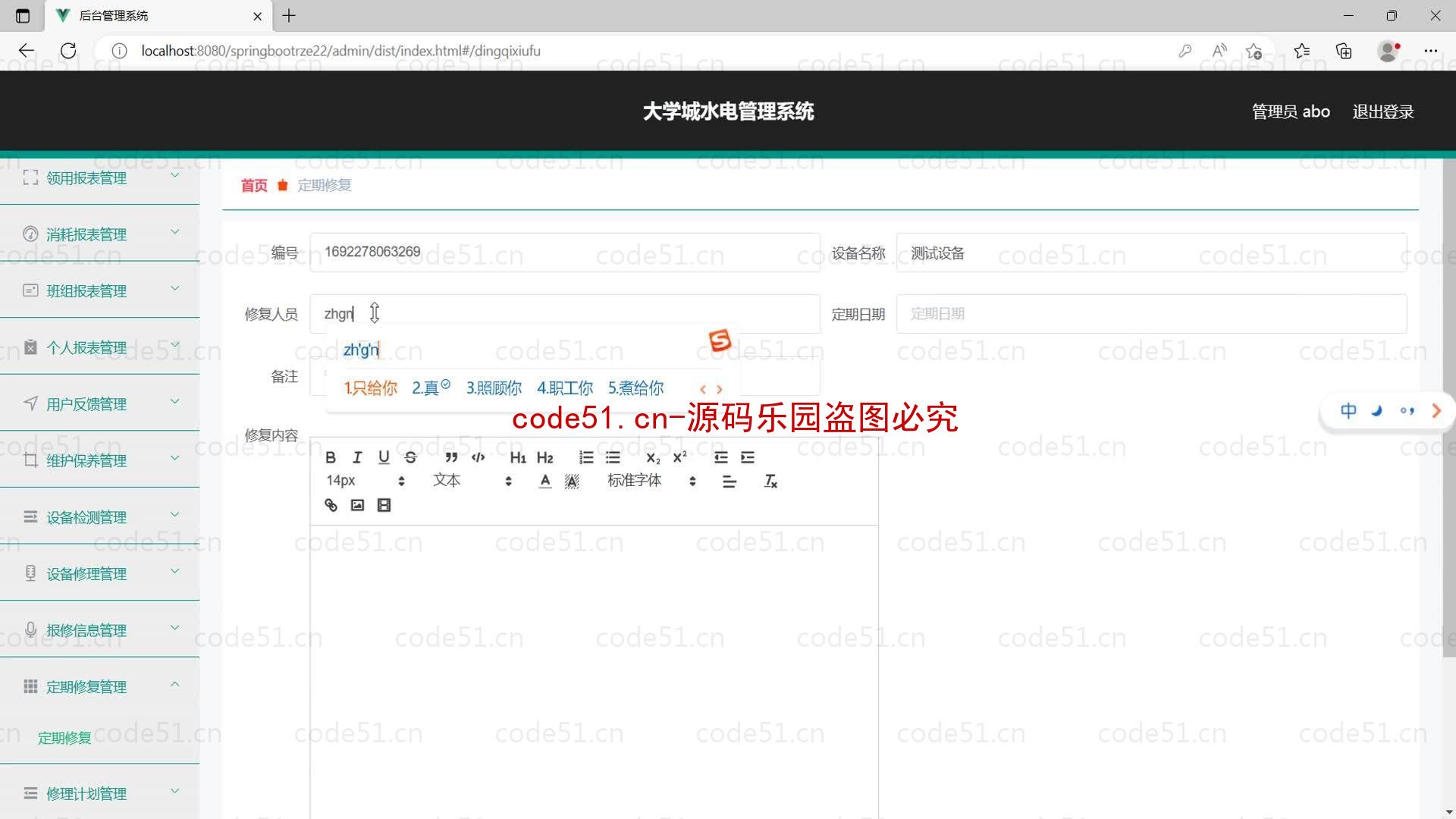Toggle bold formatting in the editor
This screenshot has width=1456, height=819.
click(x=331, y=457)
